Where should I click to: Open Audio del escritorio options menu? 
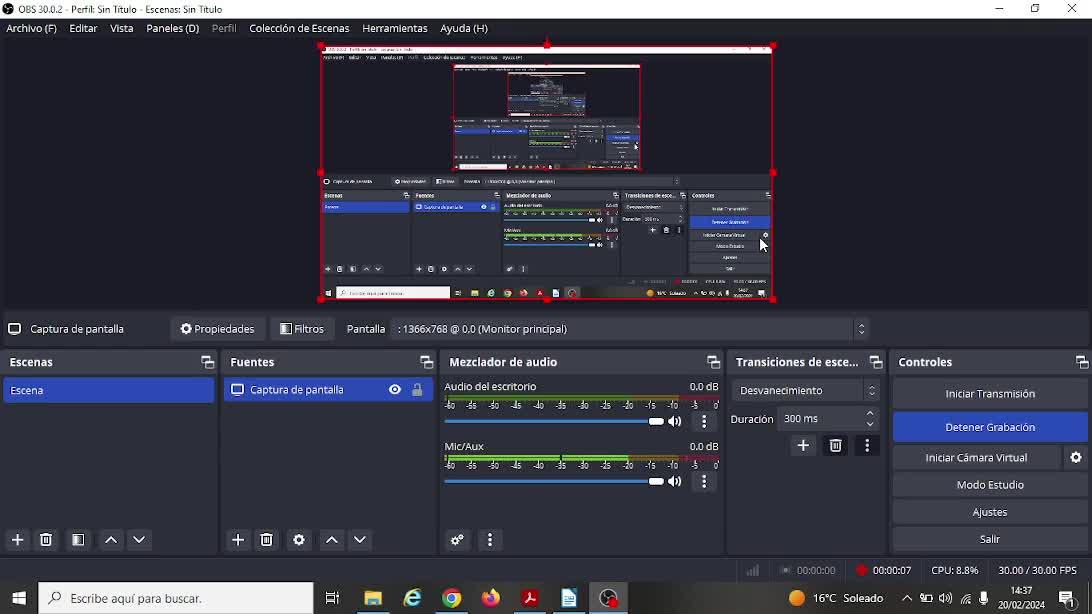704,421
